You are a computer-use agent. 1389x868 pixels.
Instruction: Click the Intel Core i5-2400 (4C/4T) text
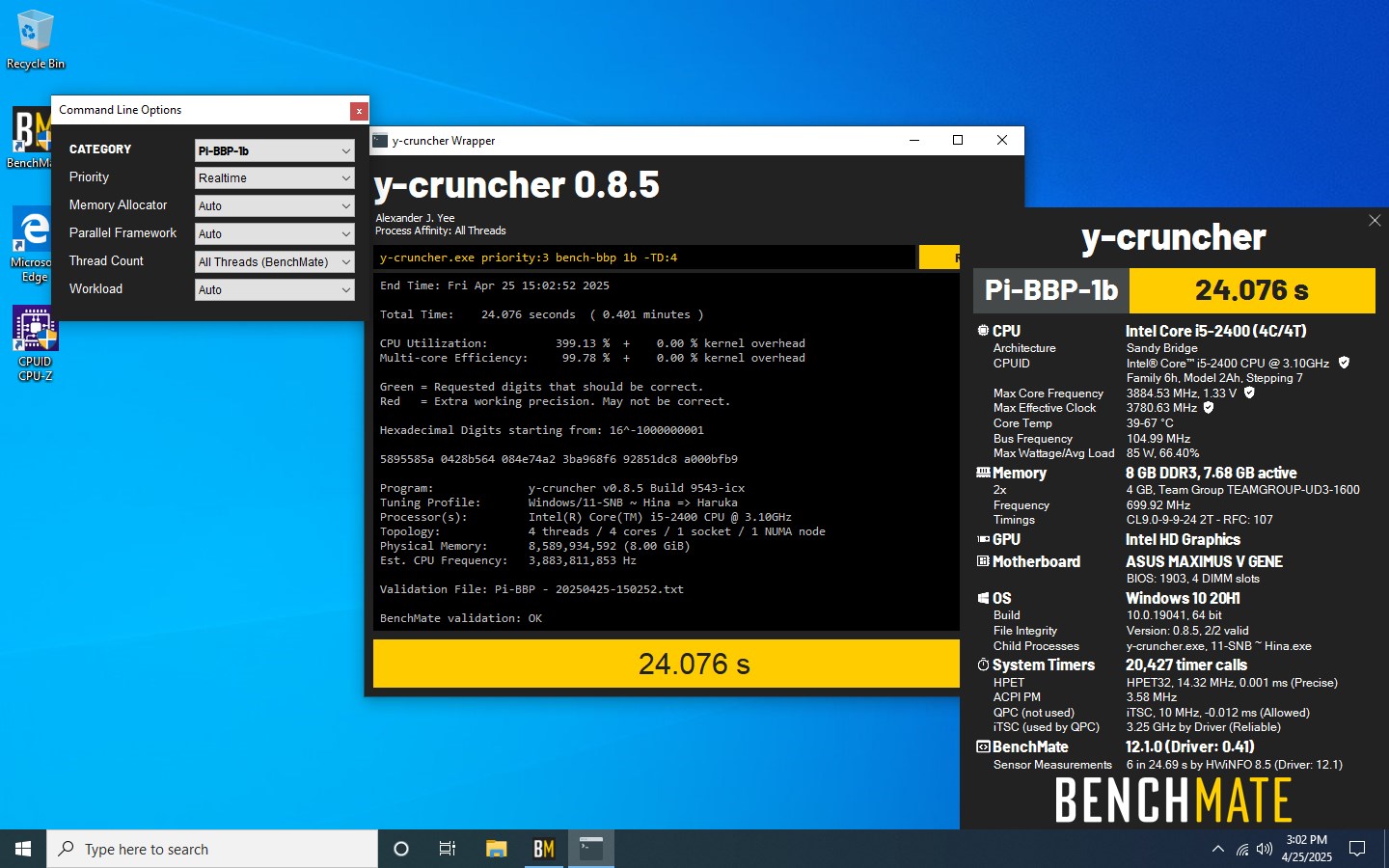tap(1216, 331)
